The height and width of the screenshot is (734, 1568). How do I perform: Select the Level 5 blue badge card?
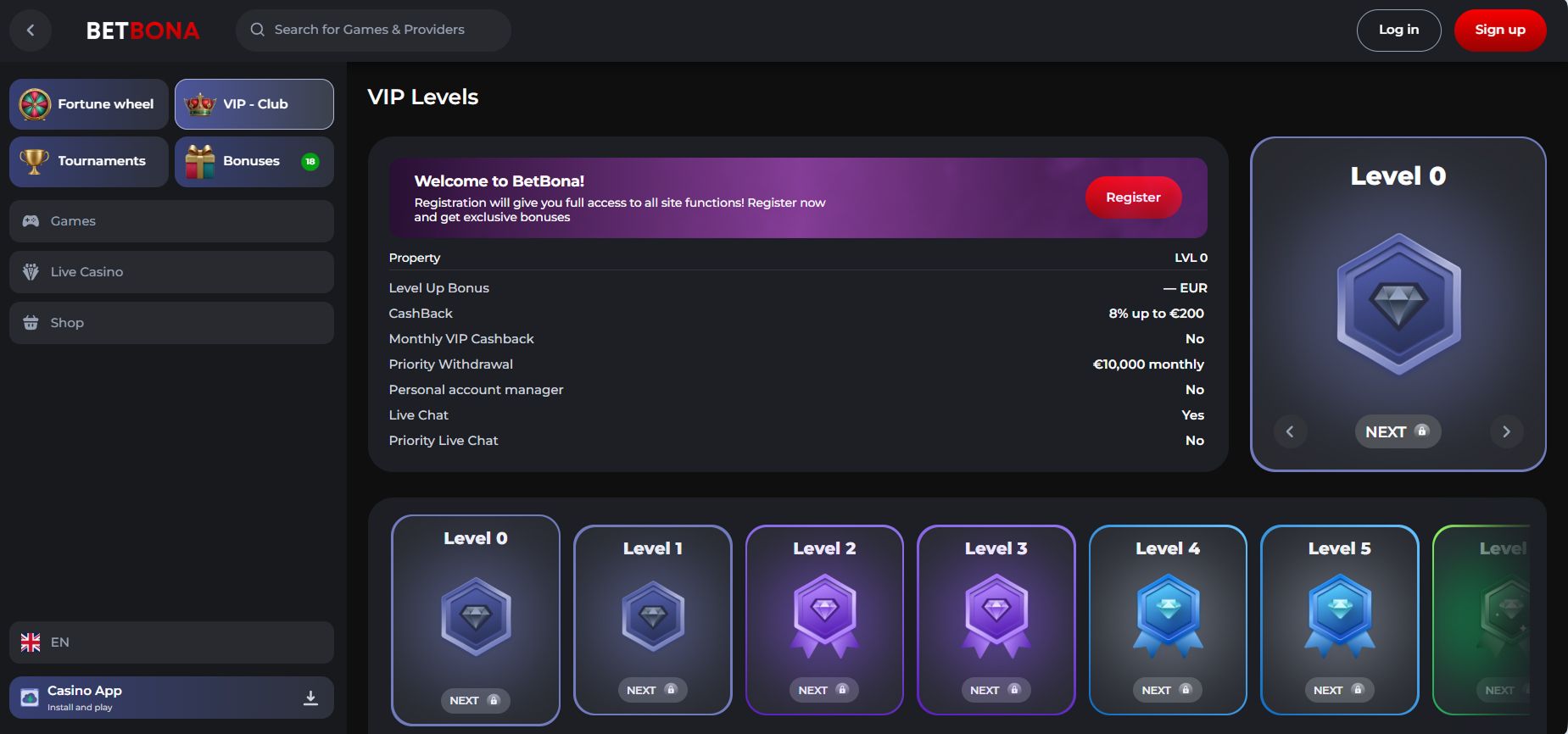tap(1339, 619)
